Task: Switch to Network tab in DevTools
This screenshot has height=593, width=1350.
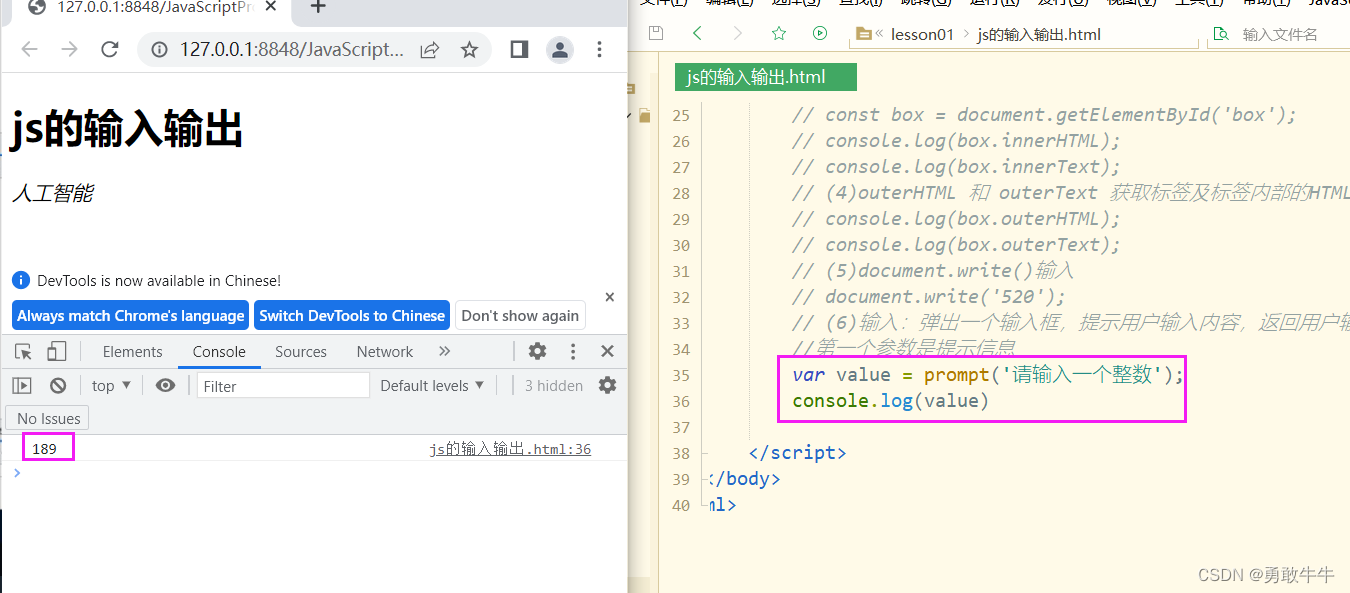Action: (x=385, y=351)
